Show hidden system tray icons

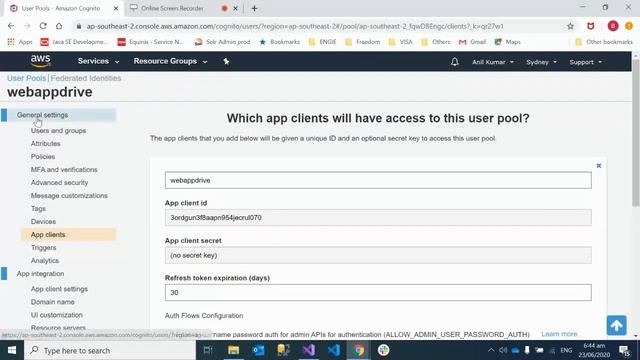pos(491,350)
